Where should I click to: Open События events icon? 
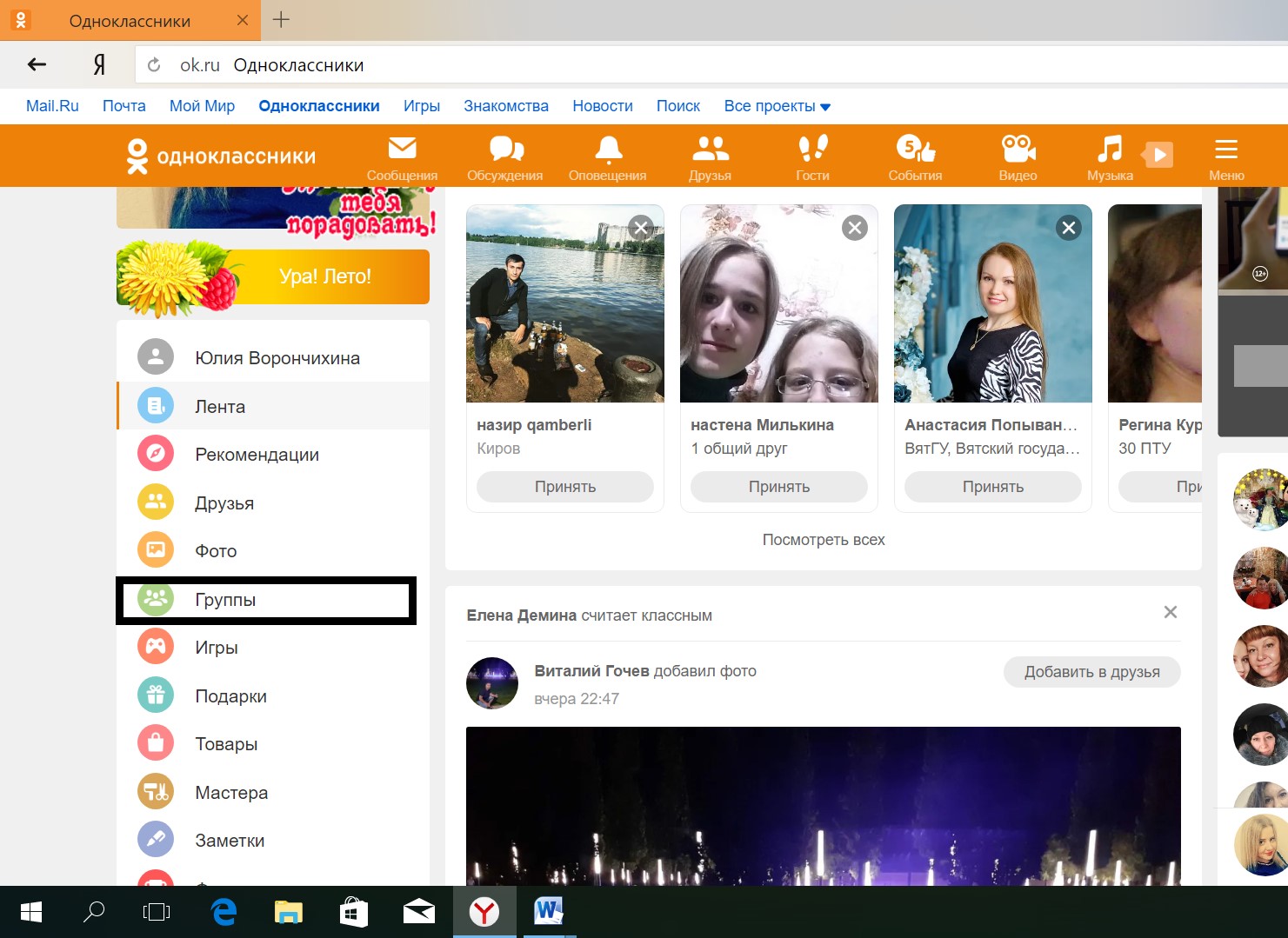pyautogui.click(x=915, y=158)
